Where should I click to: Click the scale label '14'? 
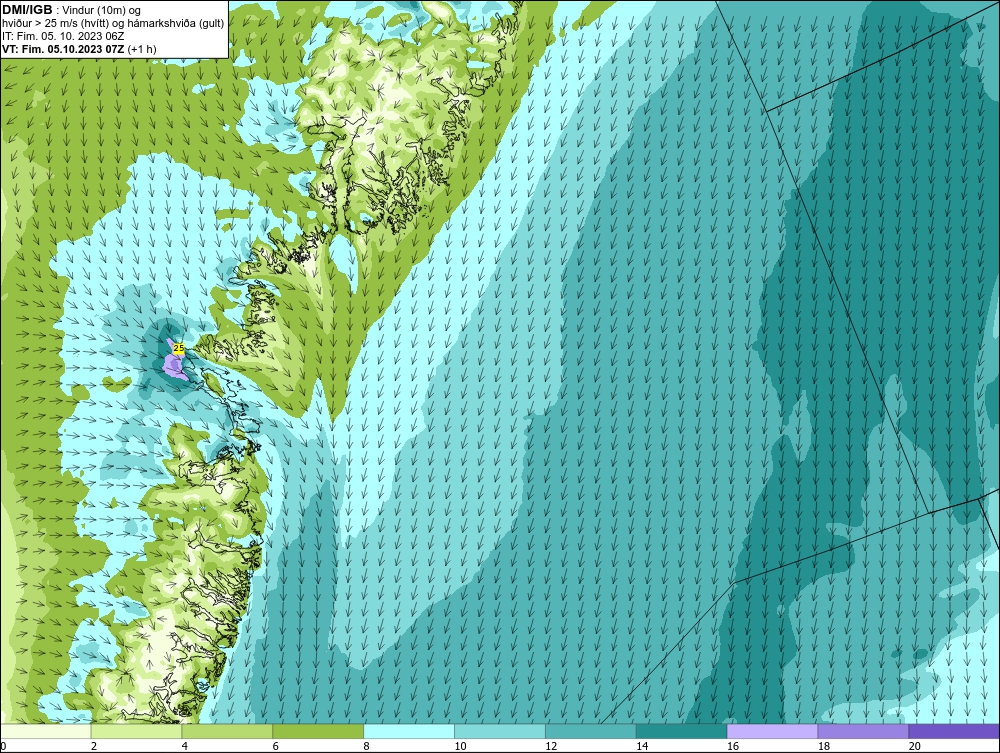pyautogui.click(x=642, y=746)
